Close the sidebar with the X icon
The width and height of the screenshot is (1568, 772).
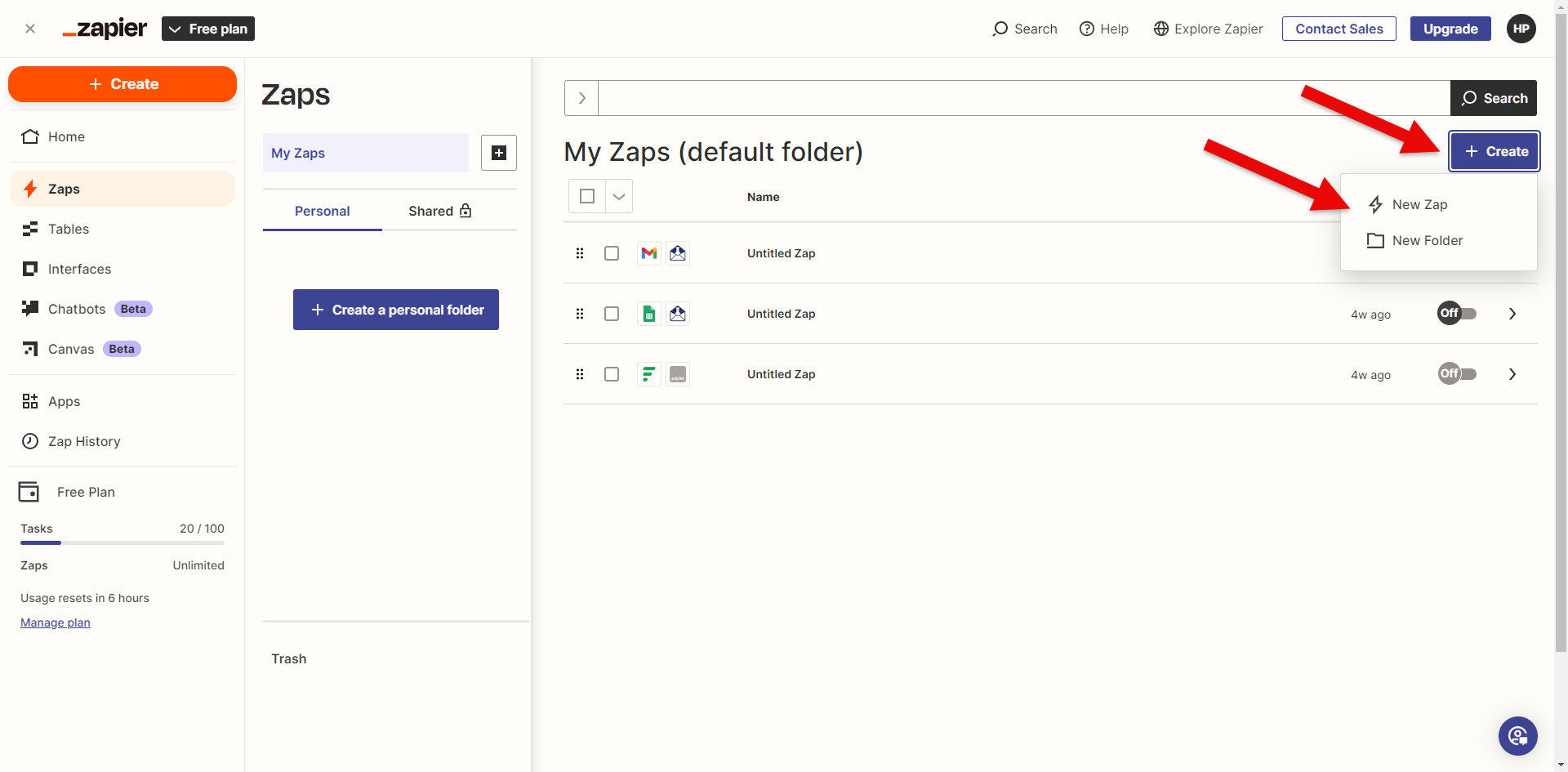pyautogui.click(x=30, y=29)
